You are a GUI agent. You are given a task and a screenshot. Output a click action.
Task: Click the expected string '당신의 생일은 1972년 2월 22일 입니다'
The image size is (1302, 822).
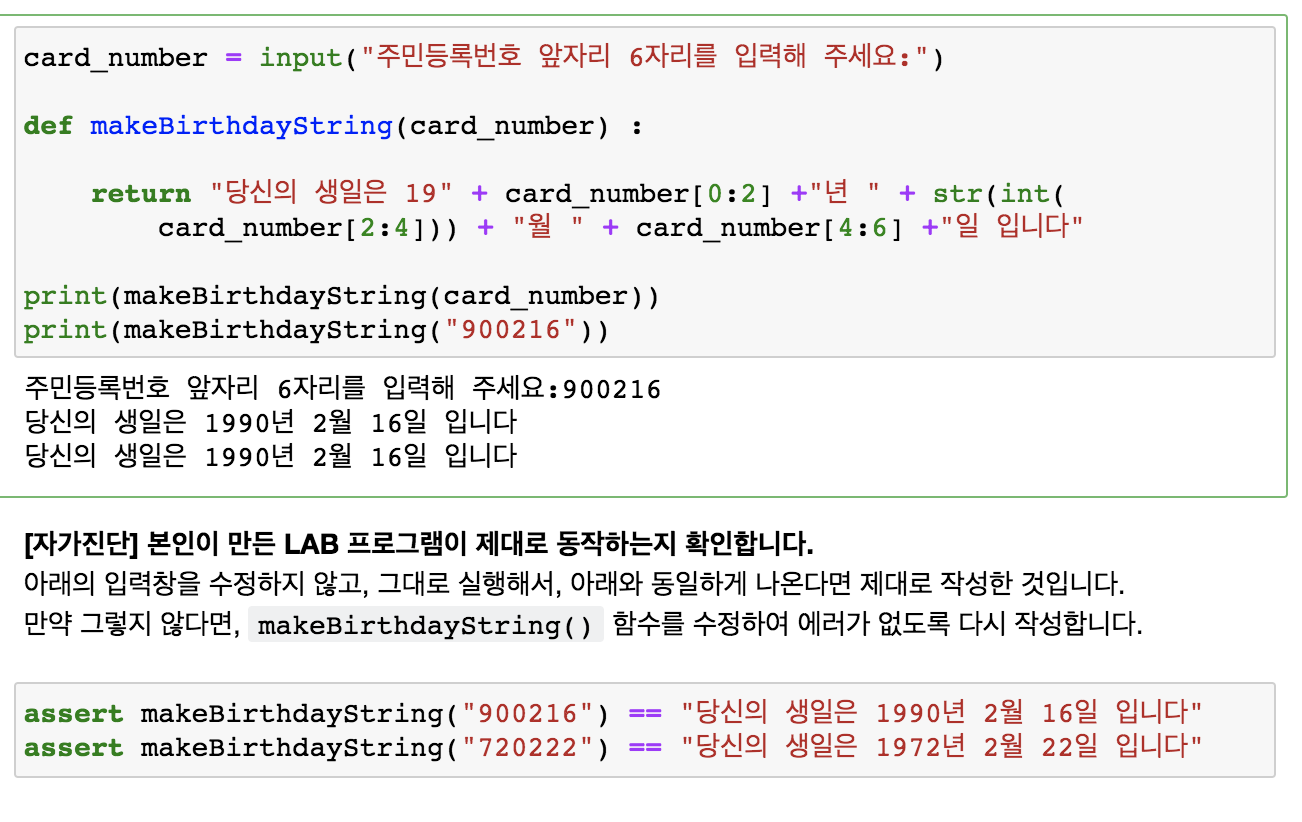tap(941, 748)
